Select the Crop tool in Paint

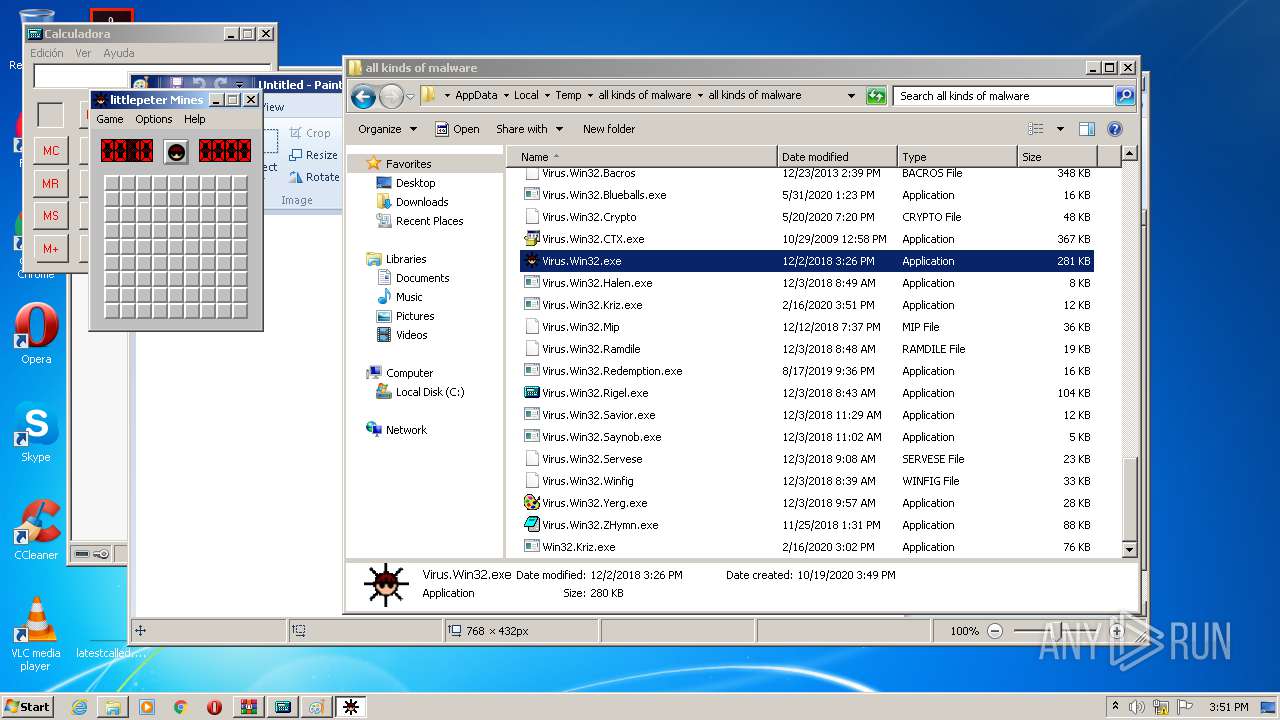[x=310, y=133]
